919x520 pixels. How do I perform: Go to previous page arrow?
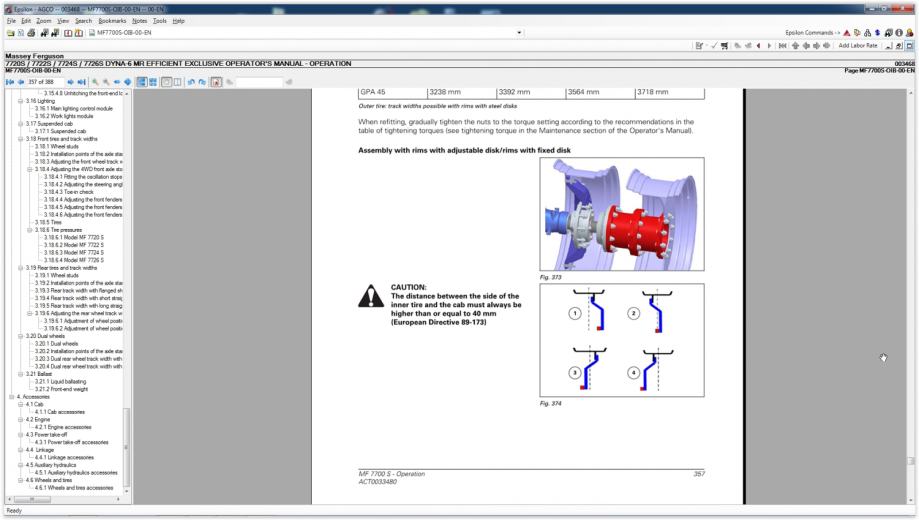(x=21, y=82)
